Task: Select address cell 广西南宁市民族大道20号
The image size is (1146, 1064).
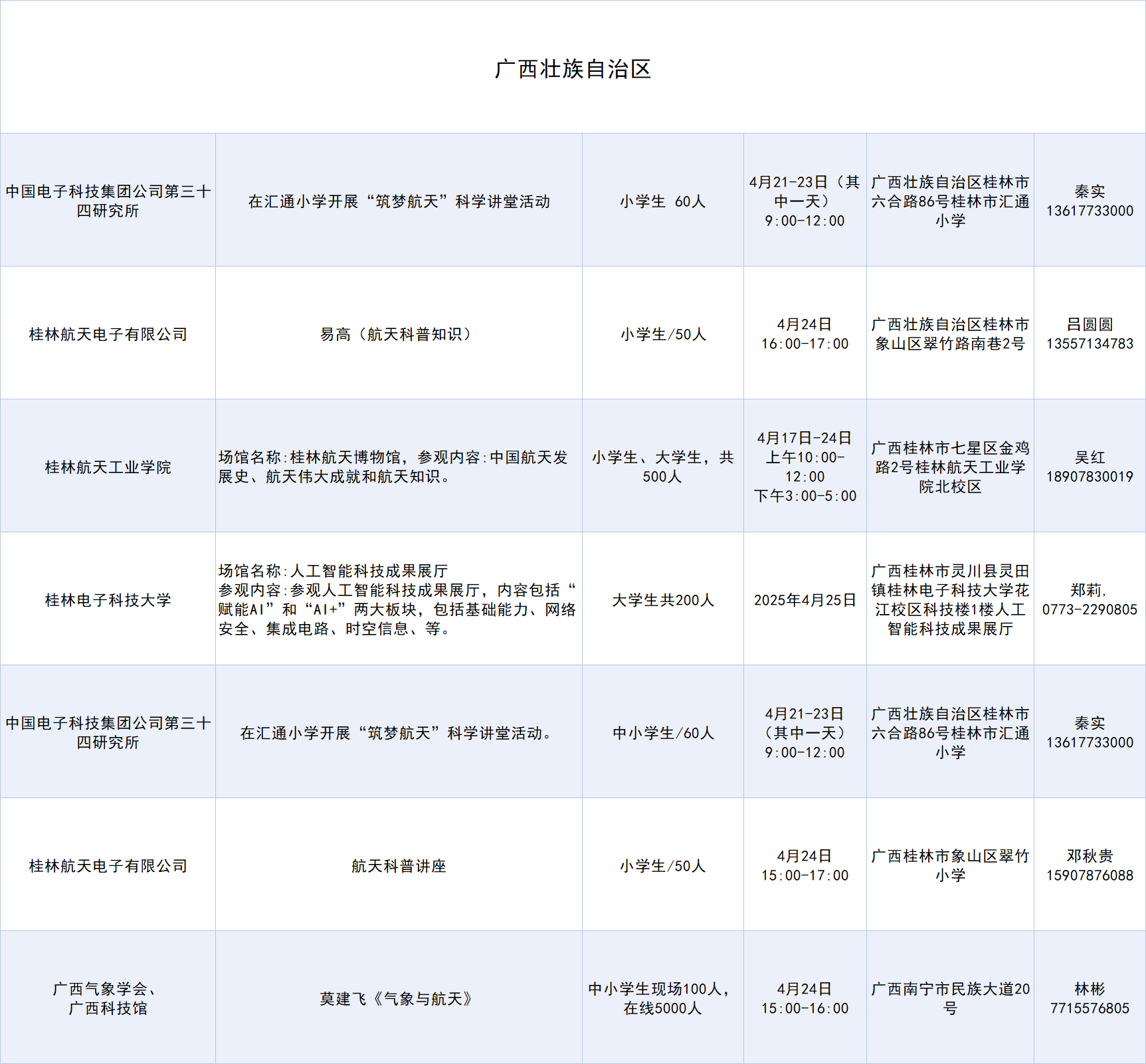Action: tap(950, 998)
